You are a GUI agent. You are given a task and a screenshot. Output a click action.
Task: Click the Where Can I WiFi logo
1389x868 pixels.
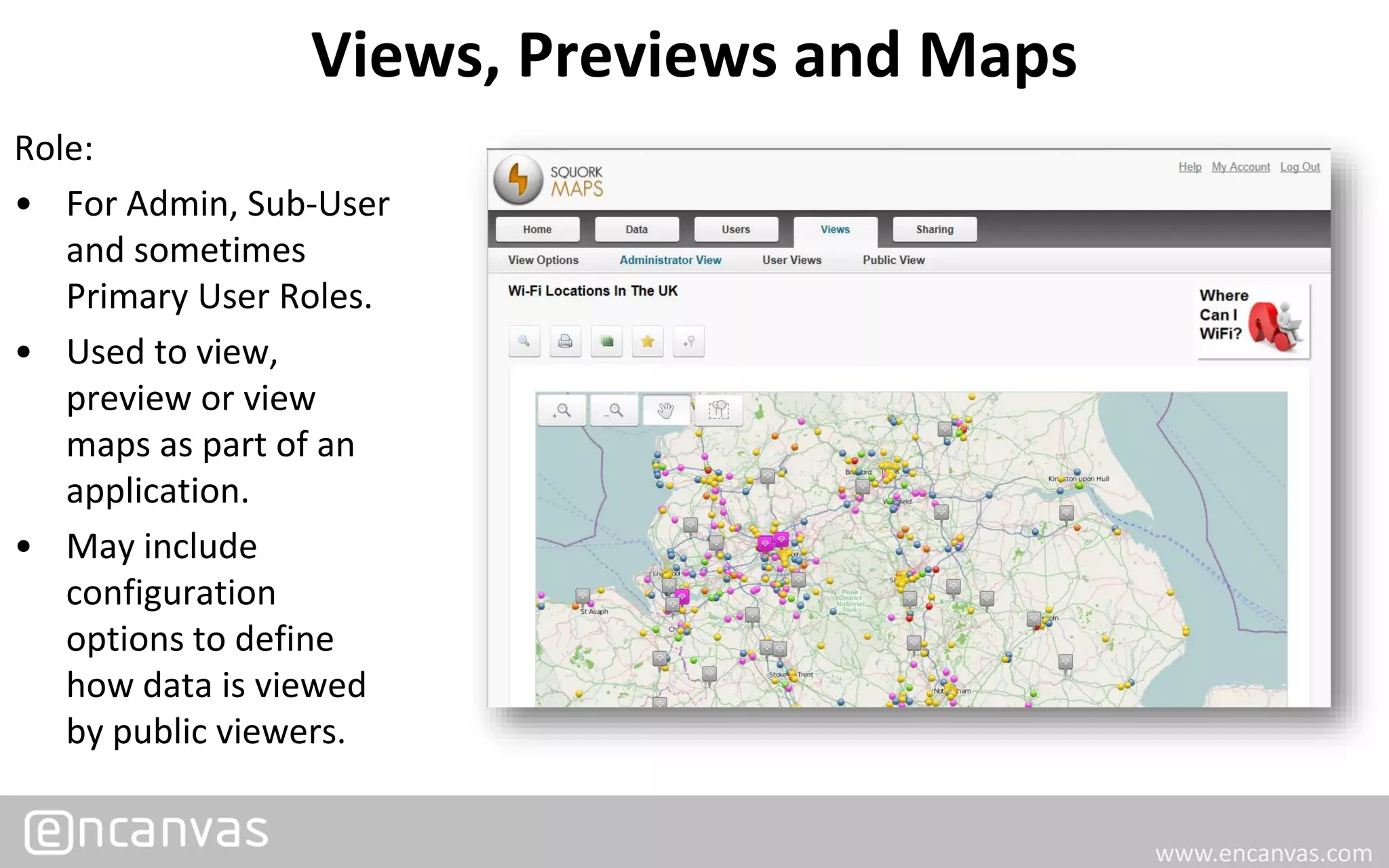tap(1253, 321)
